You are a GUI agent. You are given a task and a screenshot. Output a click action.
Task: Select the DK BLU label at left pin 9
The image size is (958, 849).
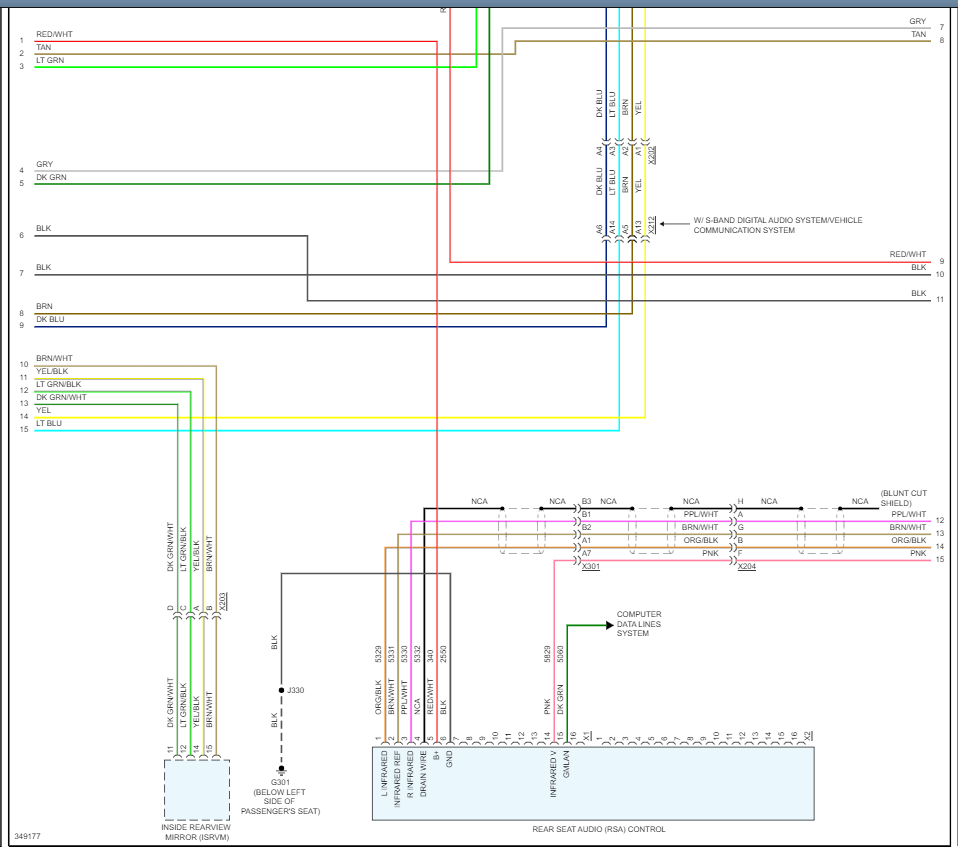[50, 319]
